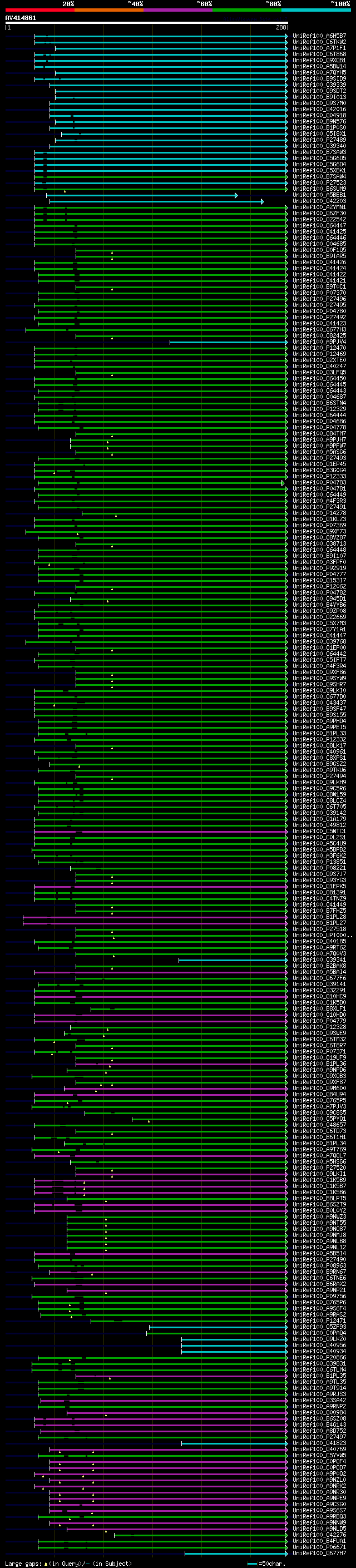This screenshot has width=356, height=1568.
Task: Open hit UniRef100_C5XBK1
Action: (x=319, y=170)
